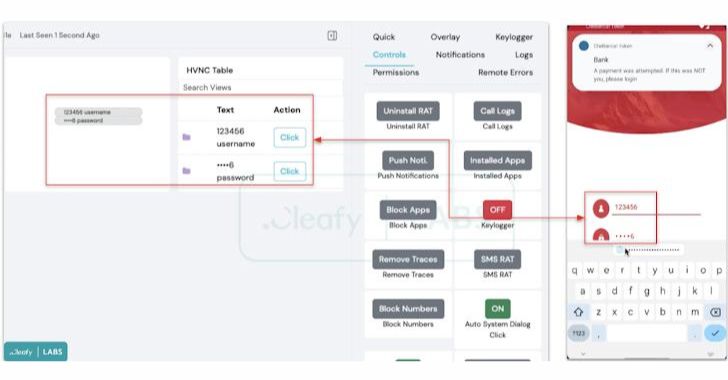Tap the phone keyboard shift key
Screen dimensions: 728x380
578,312
